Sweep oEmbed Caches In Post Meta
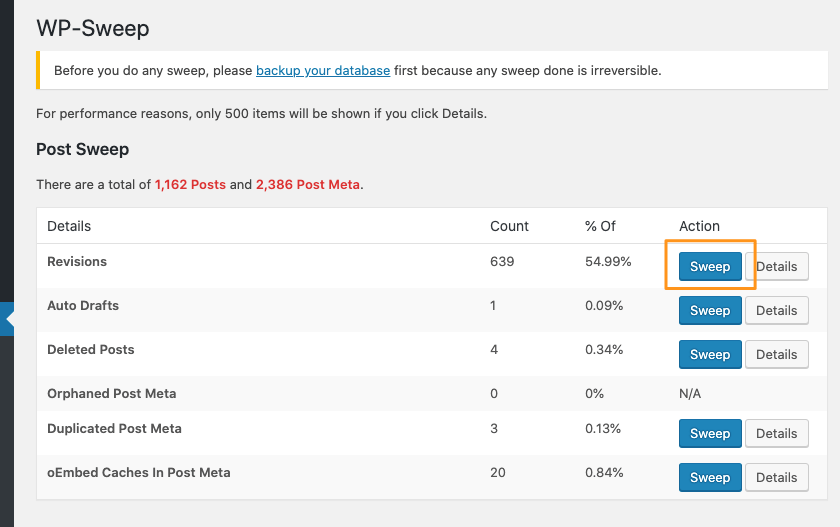This screenshot has height=527, width=840. point(710,478)
